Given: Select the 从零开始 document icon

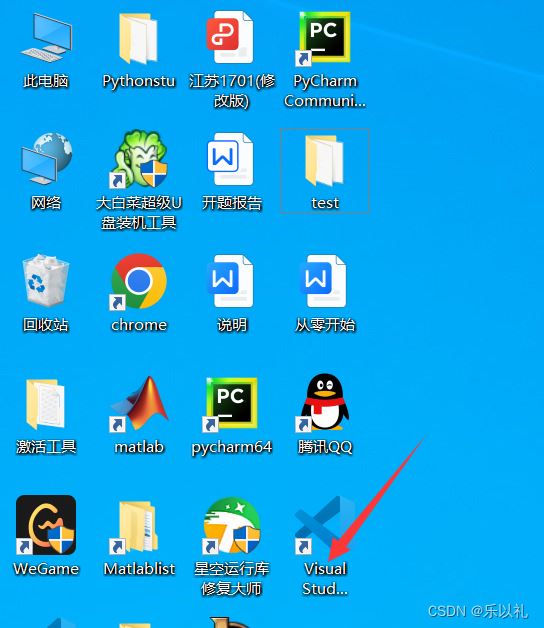Looking at the screenshot, I should point(323,281).
